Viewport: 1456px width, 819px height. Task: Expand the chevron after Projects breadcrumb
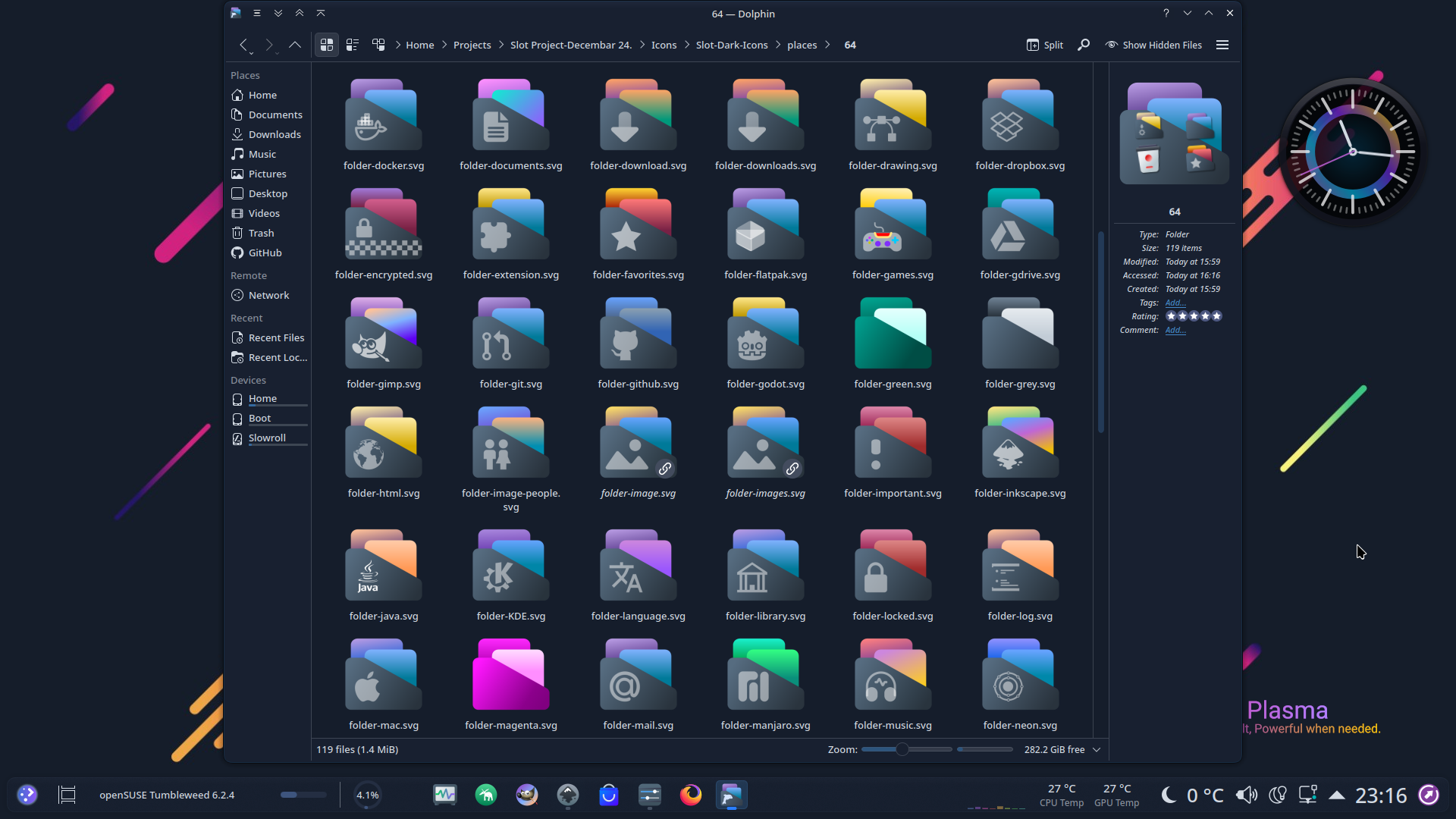(500, 45)
